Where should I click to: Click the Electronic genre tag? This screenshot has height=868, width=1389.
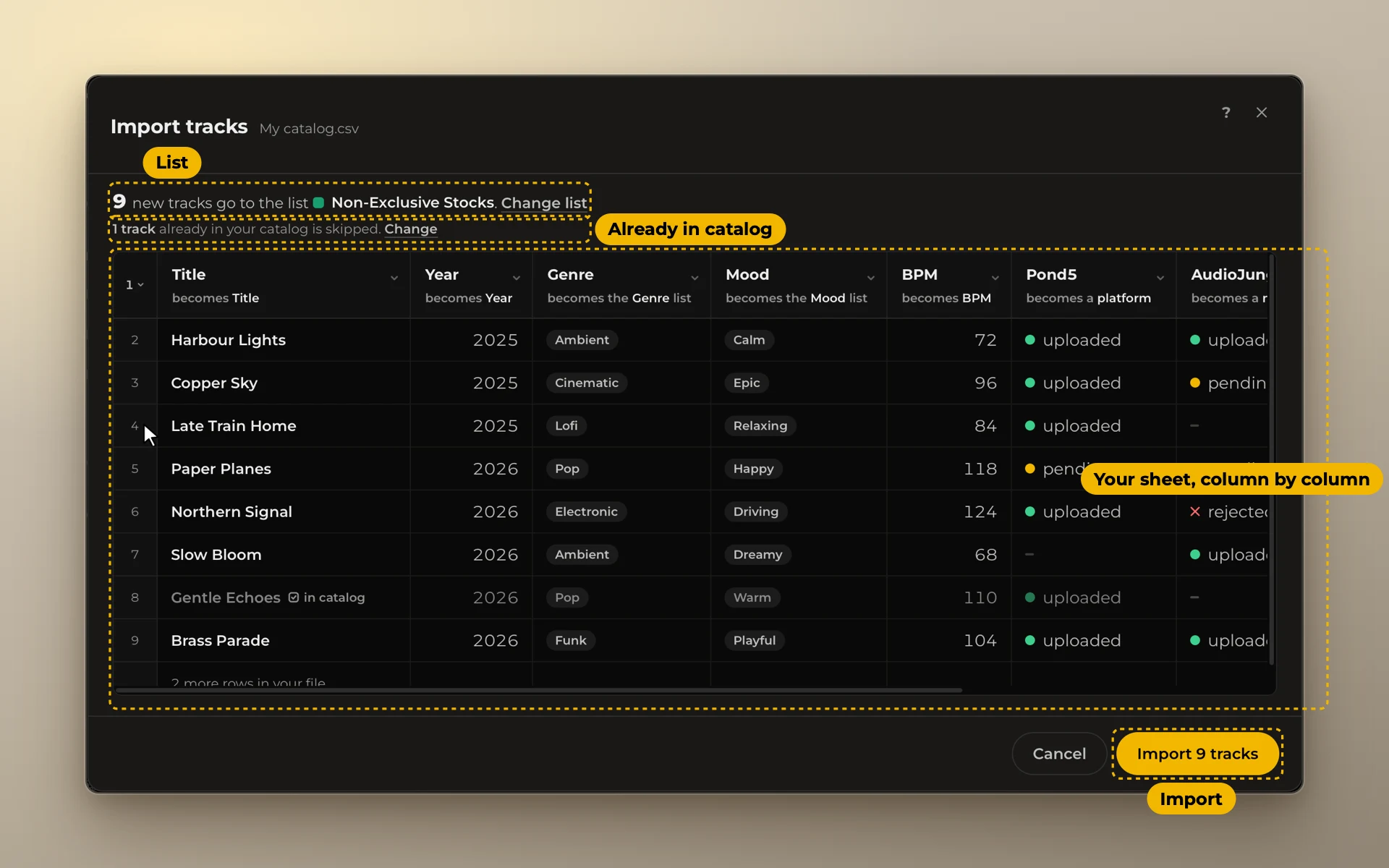click(x=586, y=511)
